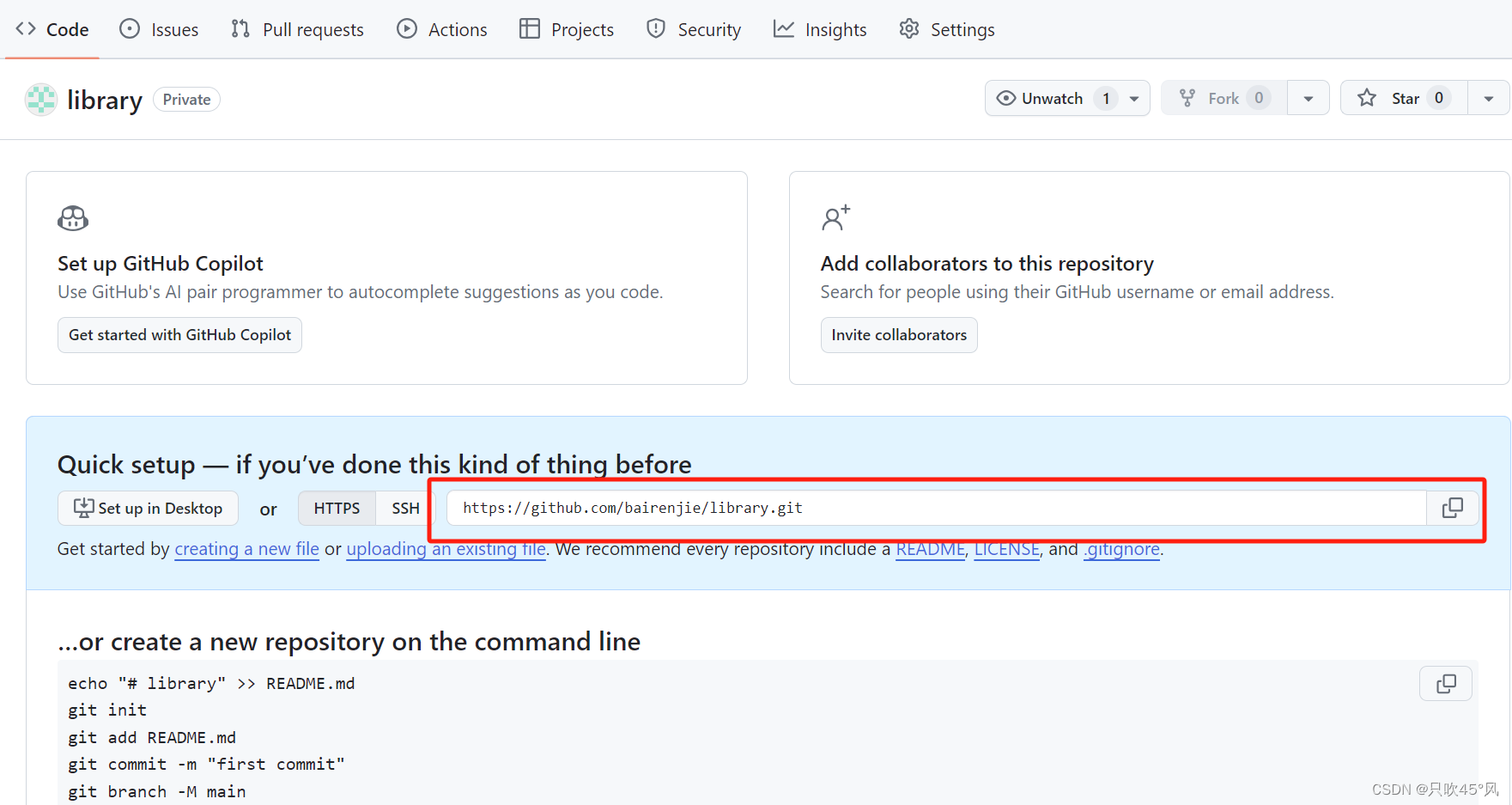Click the Settings gear icon

(x=909, y=28)
